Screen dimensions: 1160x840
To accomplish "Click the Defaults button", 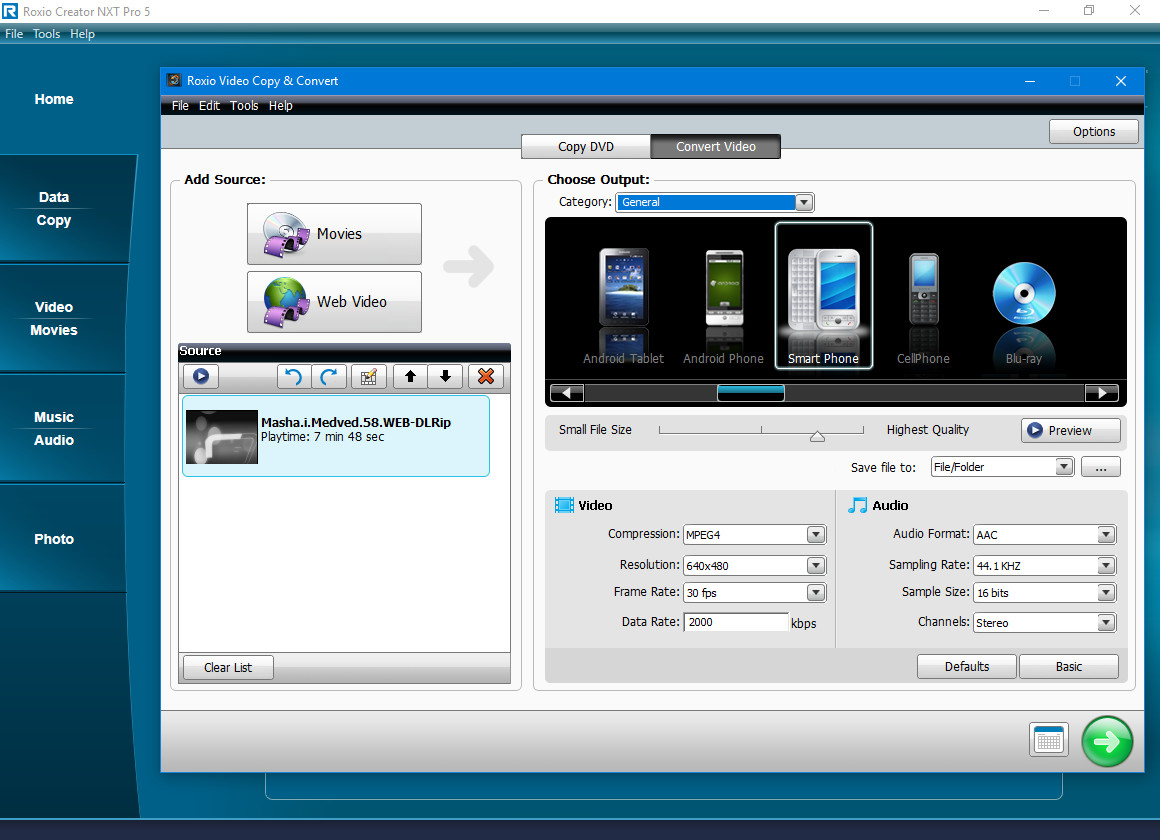I will (966, 667).
